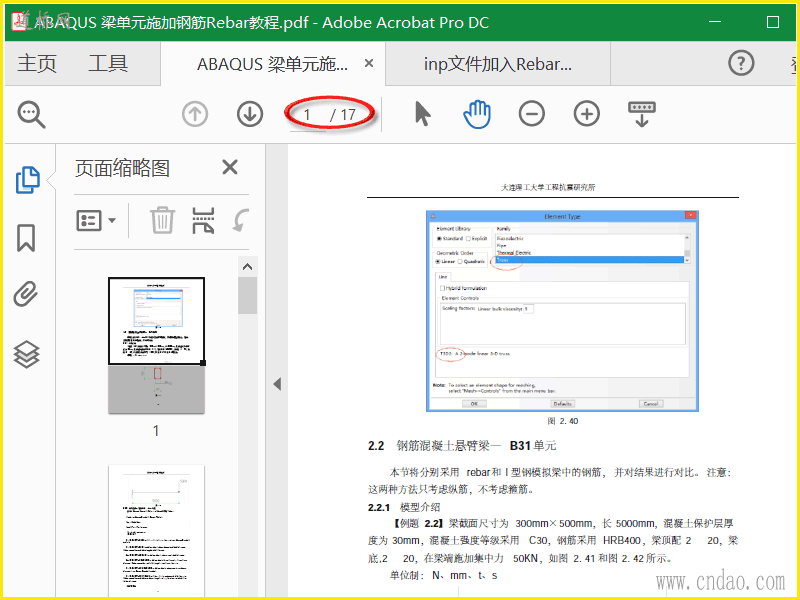Select the ABAQUS 梁单元施 document tab
Viewport: 800px width, 600px height.
point(272,64)
